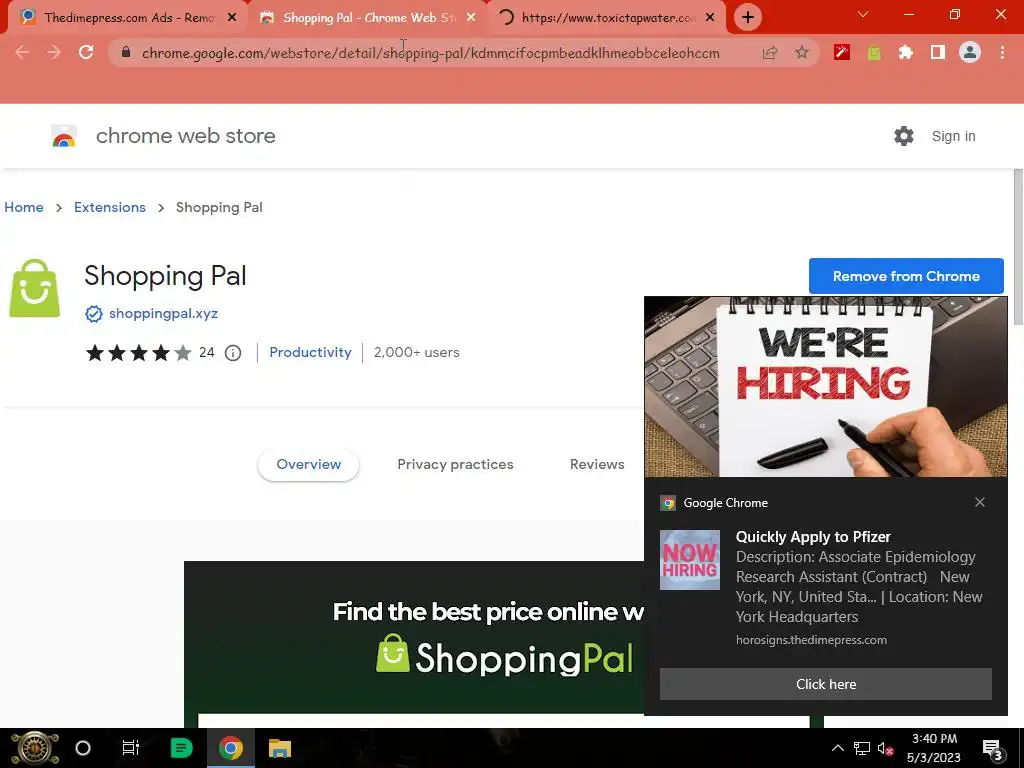The image size is (1024, 768).
Task: Open File Explorer from the taskbar
Action: pos(280,748)
